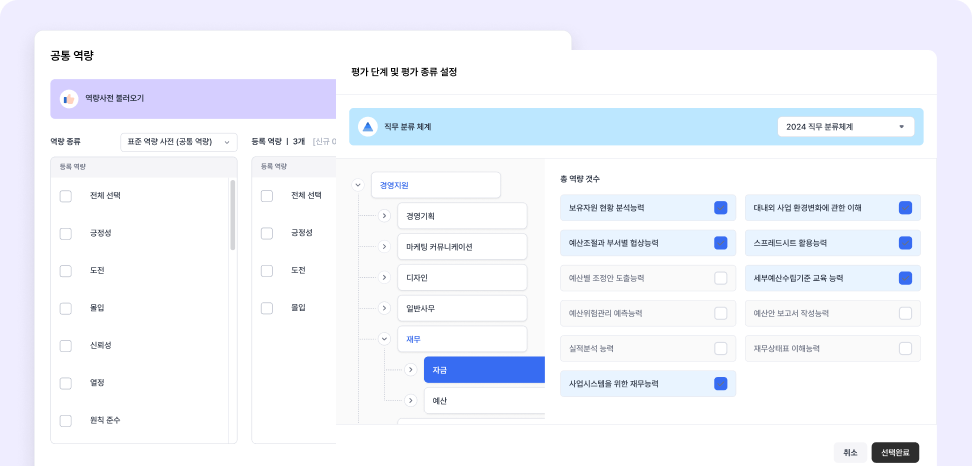972x466 pixels.
Task: Click the triangle icon beside 직무 분류 체계
Action: pos(368,126)
